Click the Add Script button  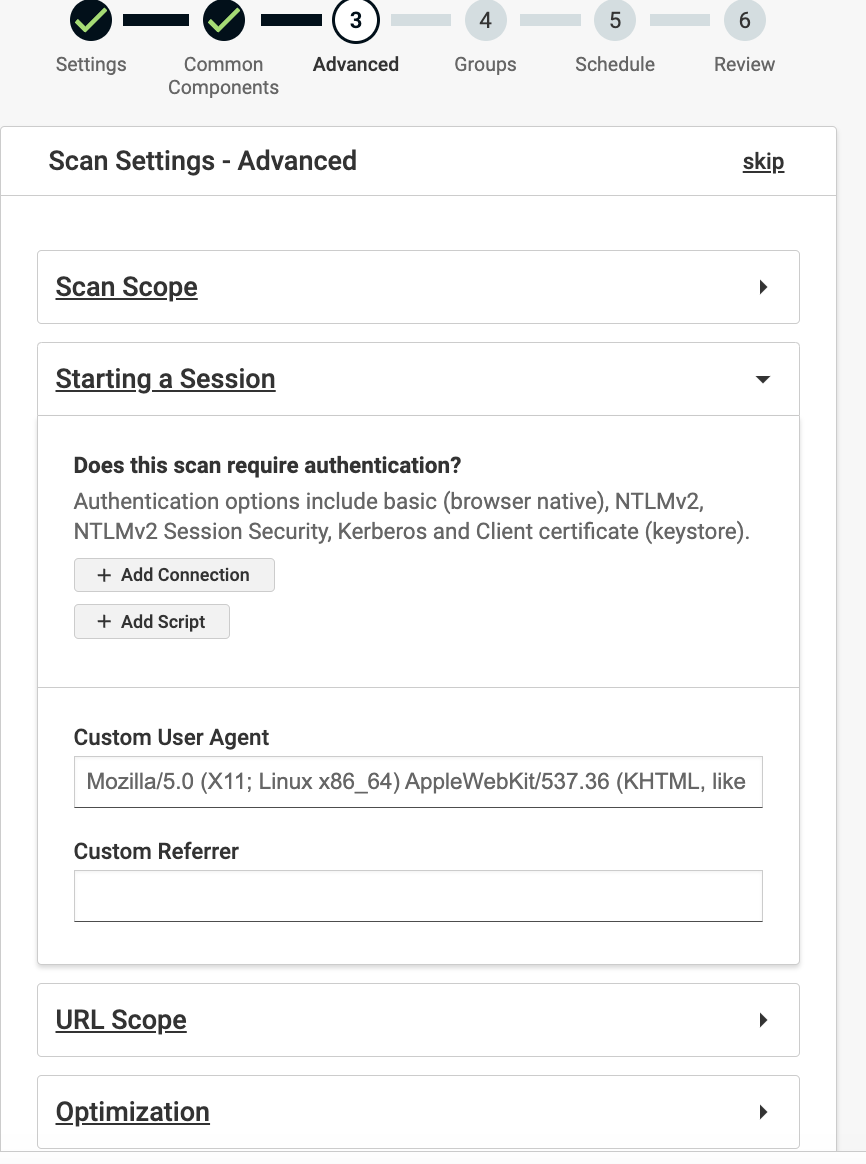[x=152, y=621]
